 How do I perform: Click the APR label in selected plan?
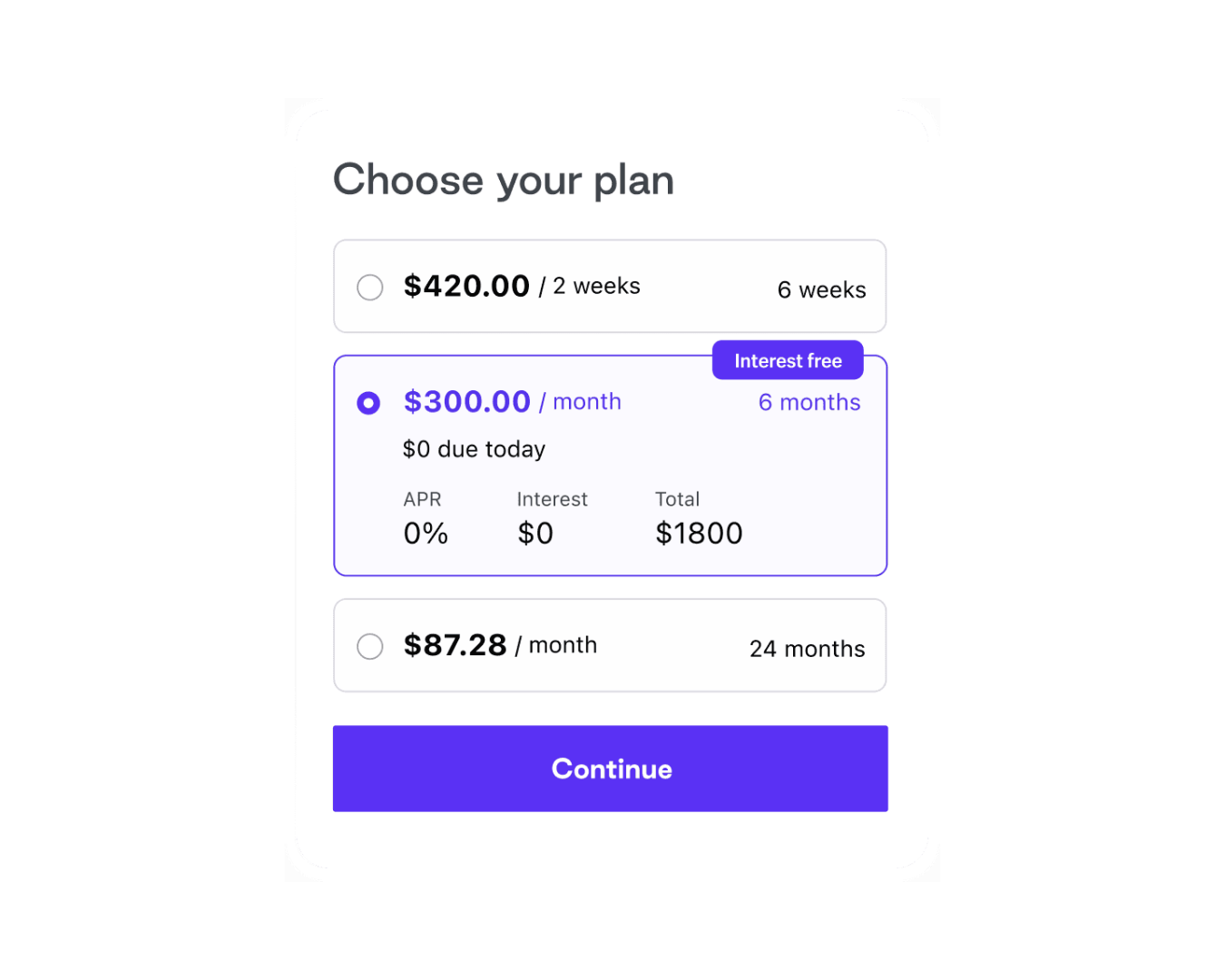point(422,499)
